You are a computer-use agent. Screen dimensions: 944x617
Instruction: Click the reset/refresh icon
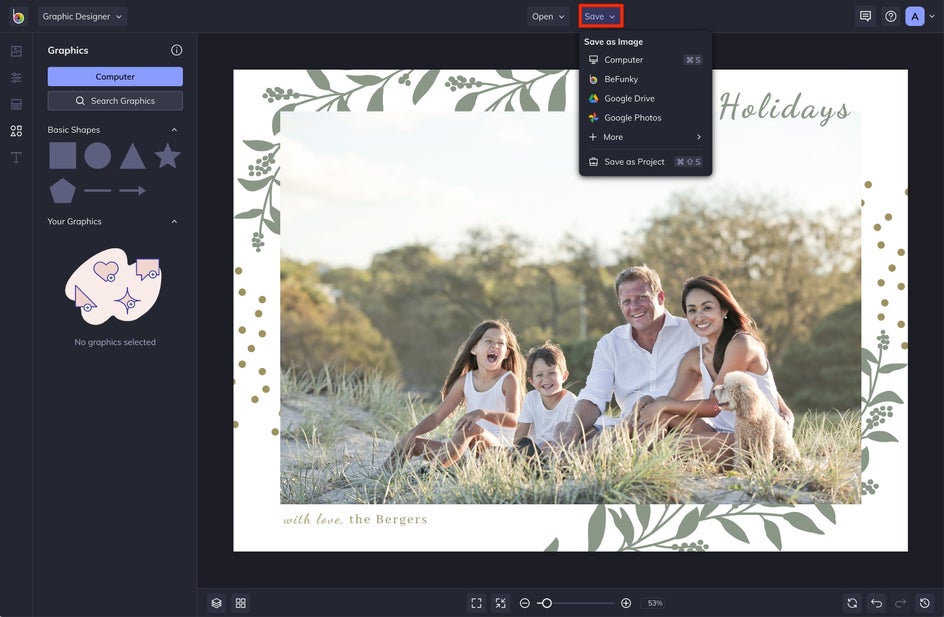click(852, 603)
